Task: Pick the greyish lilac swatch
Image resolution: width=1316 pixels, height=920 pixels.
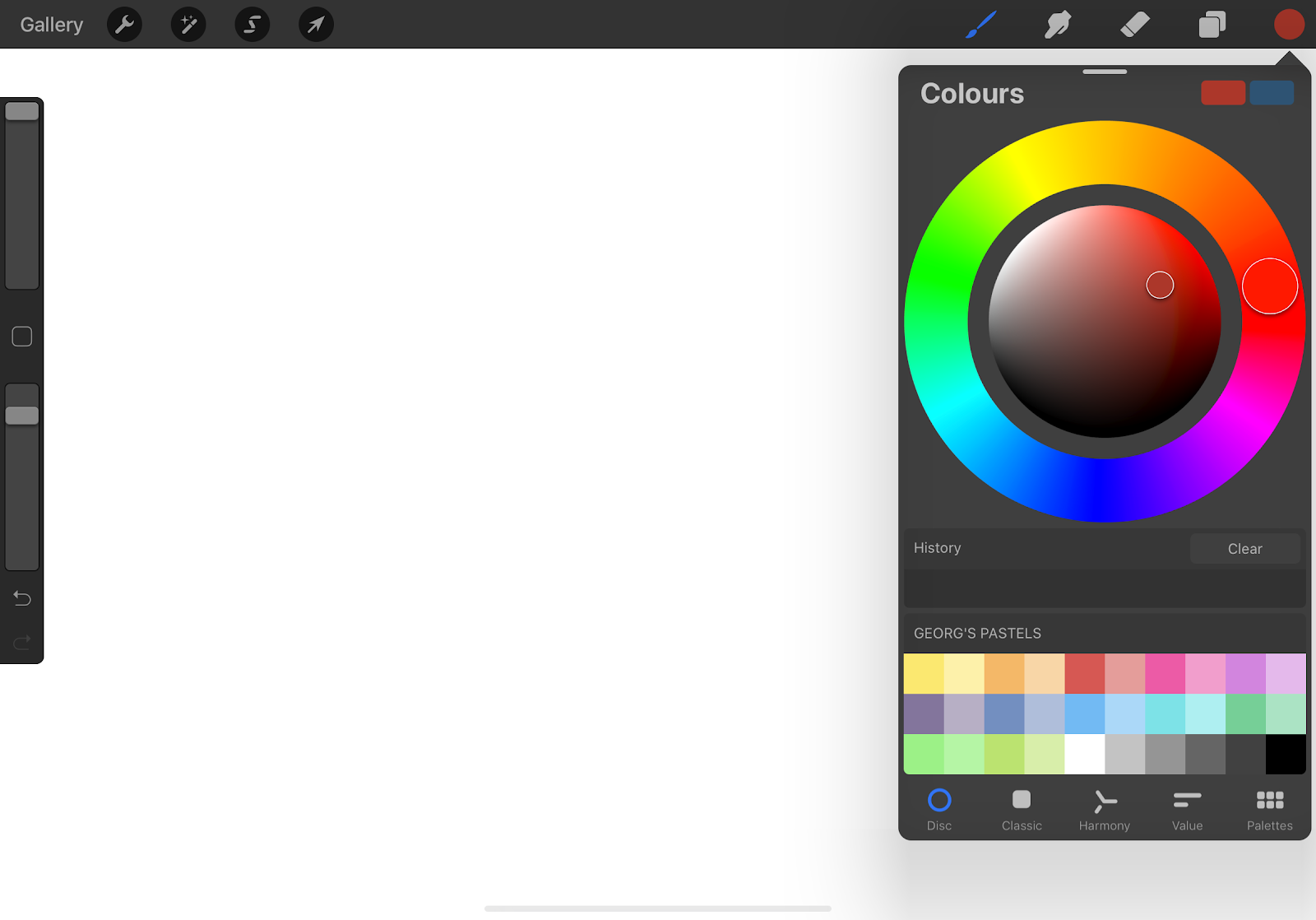Action: tap(964, 714)
